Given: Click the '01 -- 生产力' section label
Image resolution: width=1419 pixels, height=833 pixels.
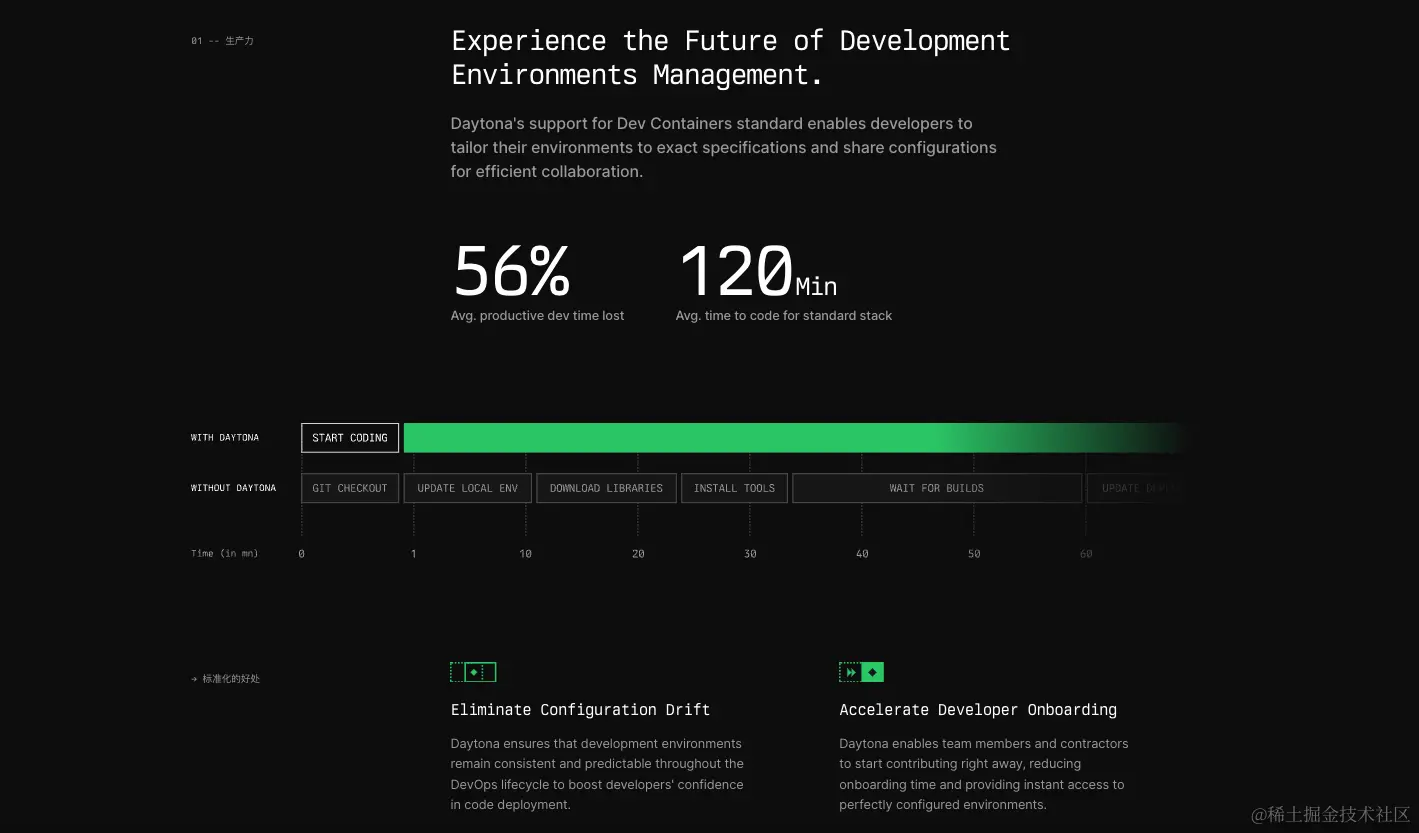Looking at the screenshot, I should [x=222, y=41].
